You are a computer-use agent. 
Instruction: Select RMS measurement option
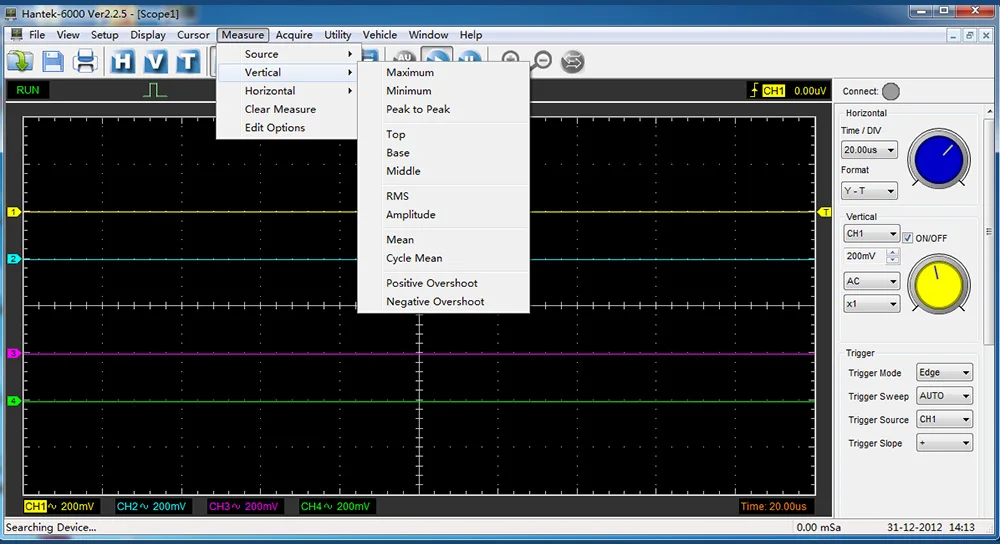pos(397,196)
